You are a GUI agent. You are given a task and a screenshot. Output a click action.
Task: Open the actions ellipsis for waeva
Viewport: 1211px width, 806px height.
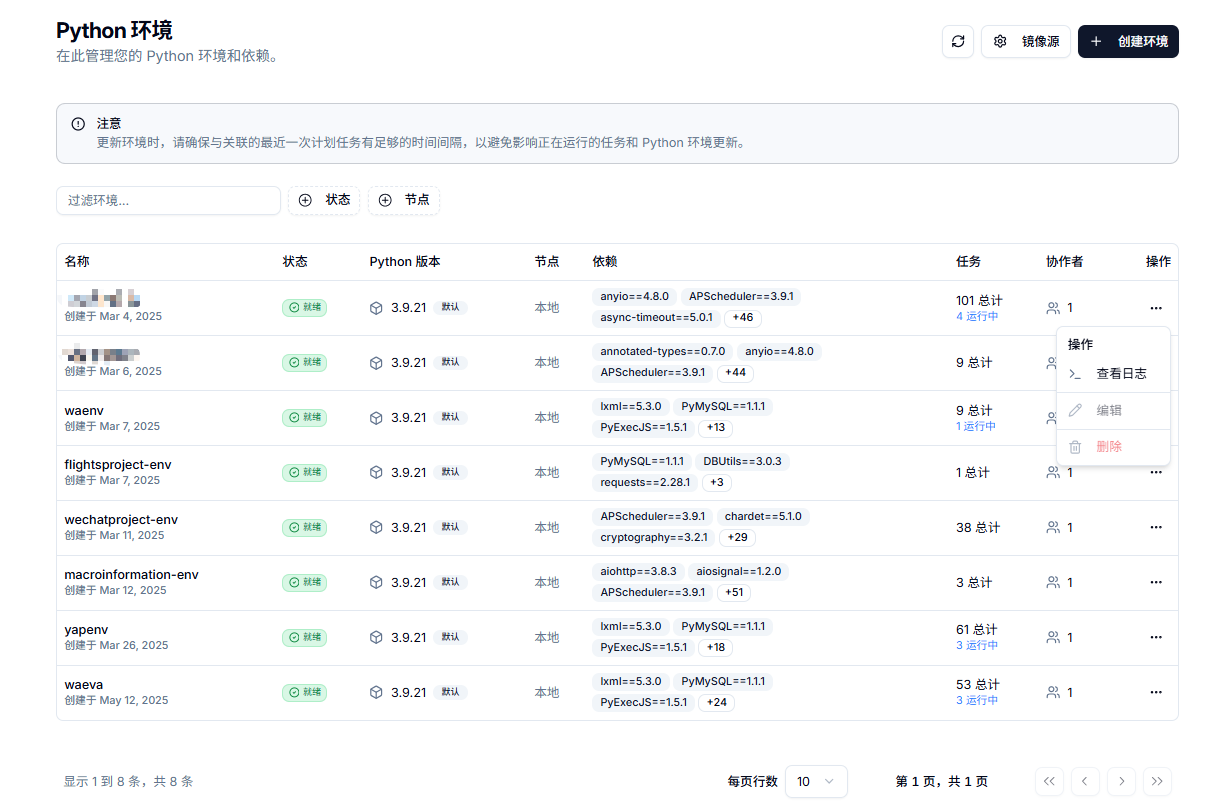(1156, 691)
